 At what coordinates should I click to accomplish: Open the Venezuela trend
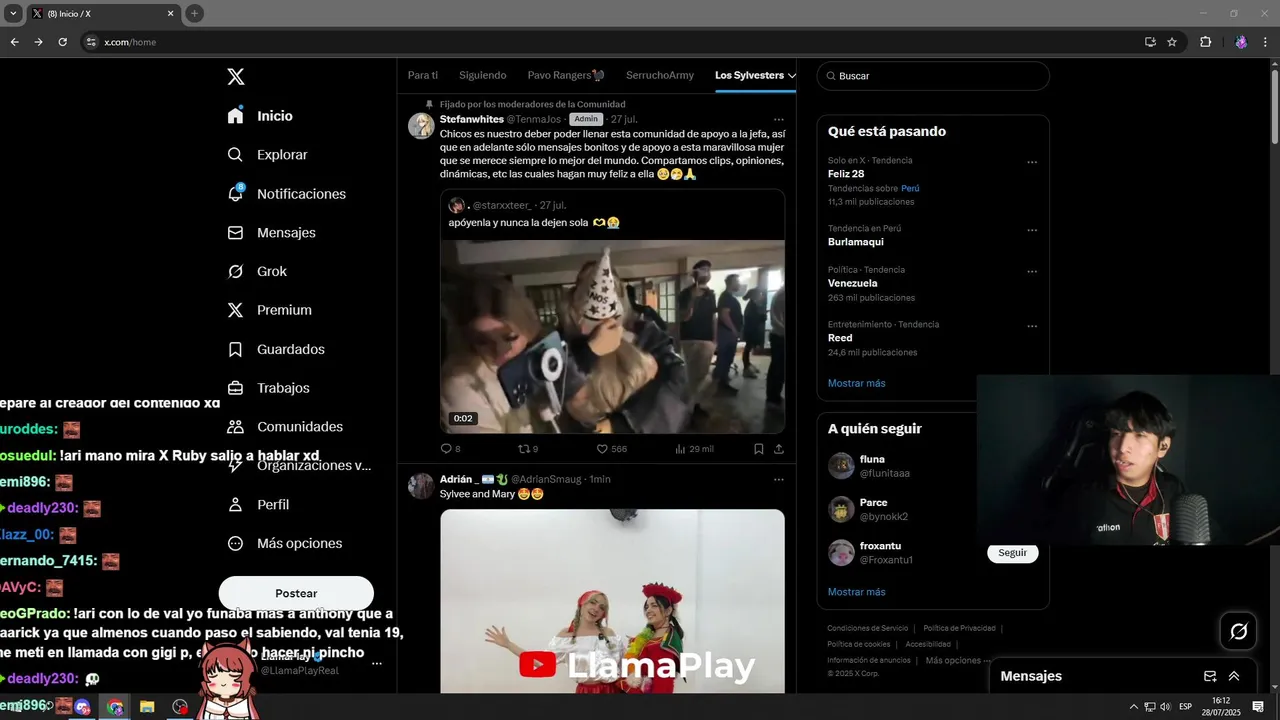point(852,283)
